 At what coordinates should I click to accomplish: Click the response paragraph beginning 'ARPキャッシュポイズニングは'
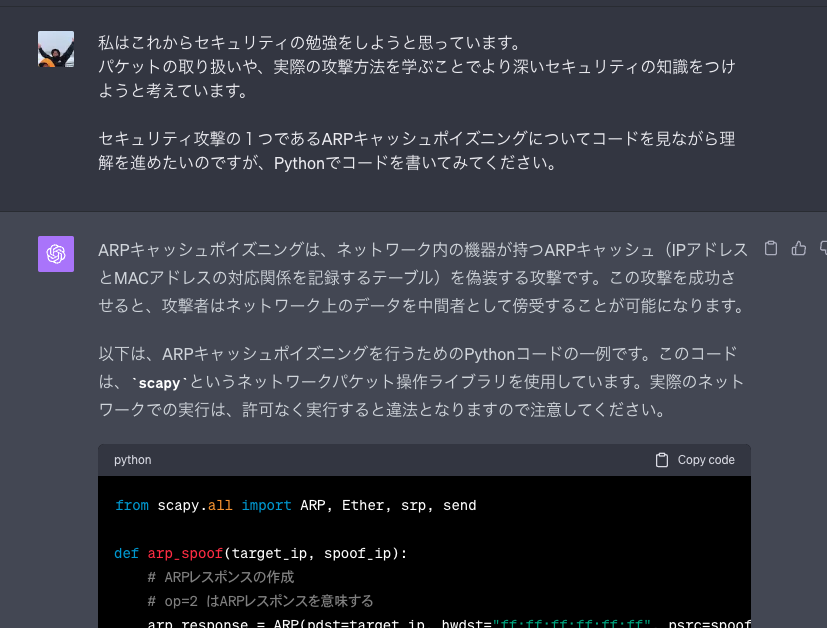click(x=423, y=277)
